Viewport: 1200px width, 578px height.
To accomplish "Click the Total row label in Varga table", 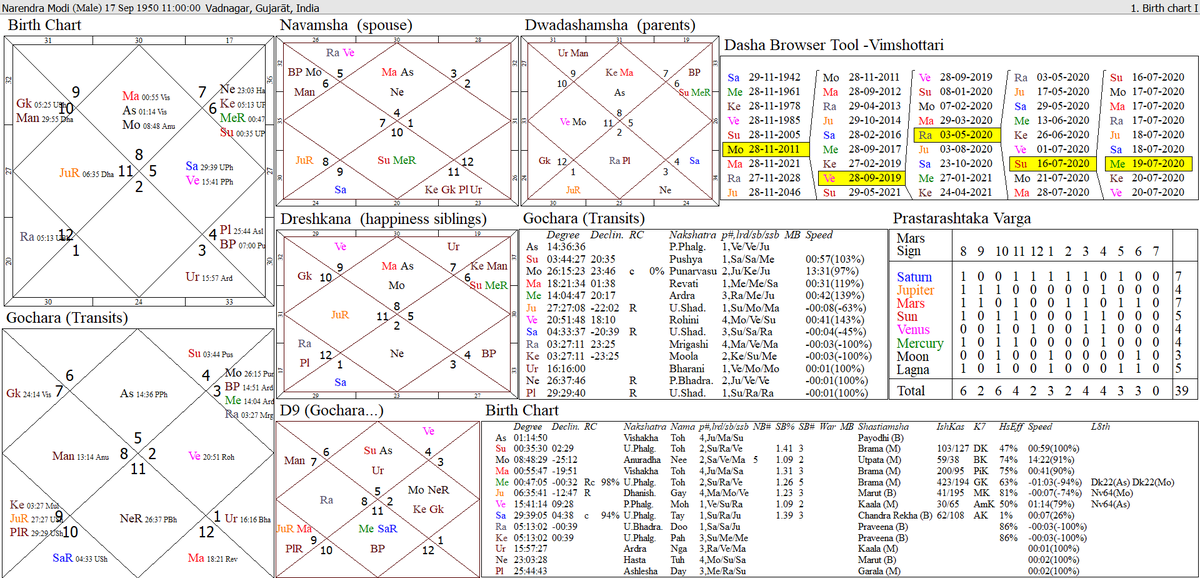I will (x=912, y=392).
